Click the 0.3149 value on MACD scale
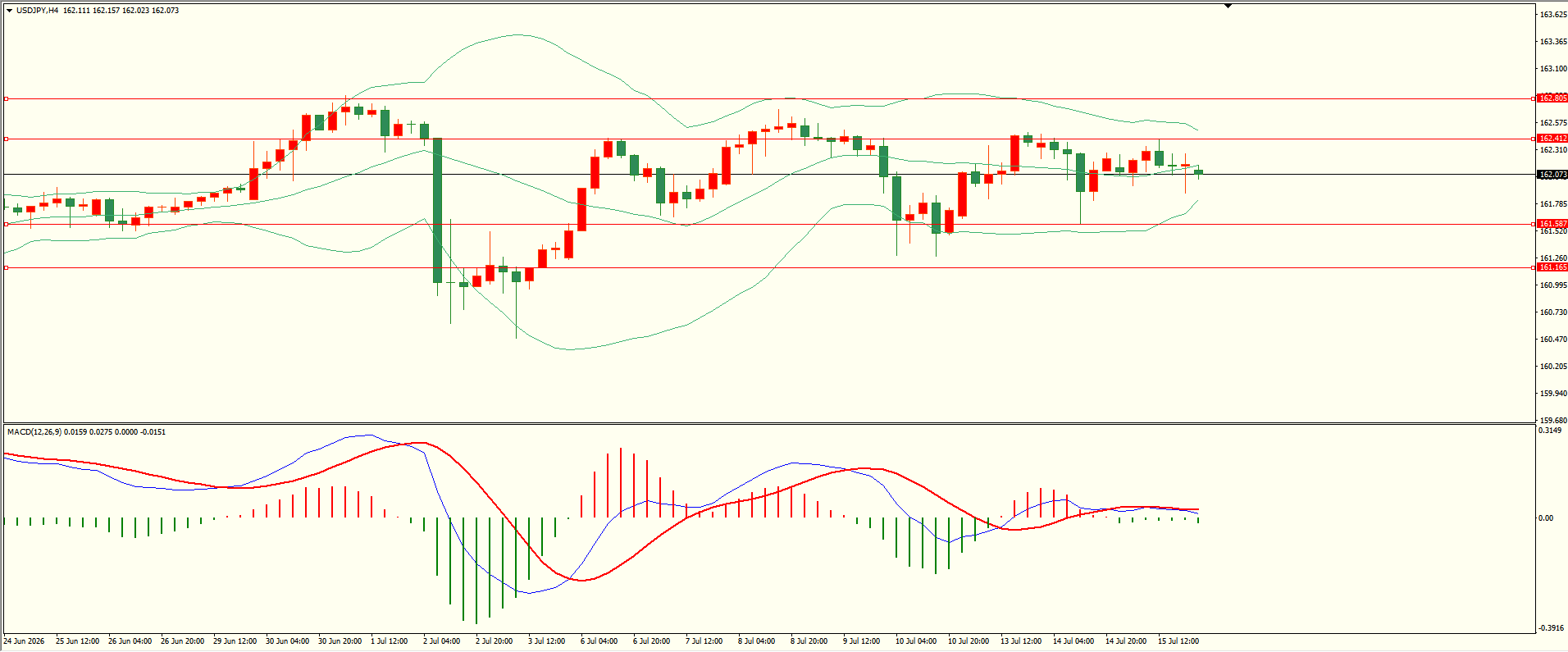 (x=1550, y=431)
